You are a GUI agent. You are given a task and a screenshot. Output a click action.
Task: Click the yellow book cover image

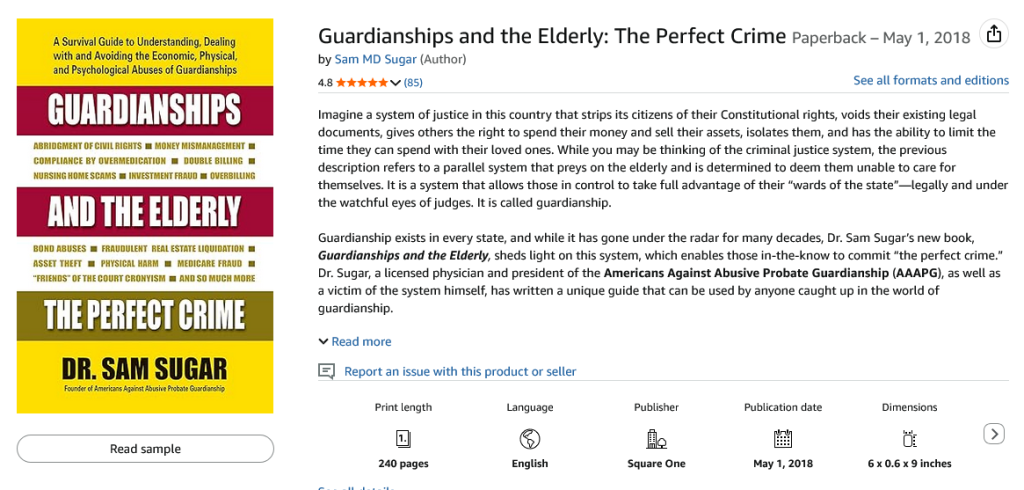coord(145,215)
